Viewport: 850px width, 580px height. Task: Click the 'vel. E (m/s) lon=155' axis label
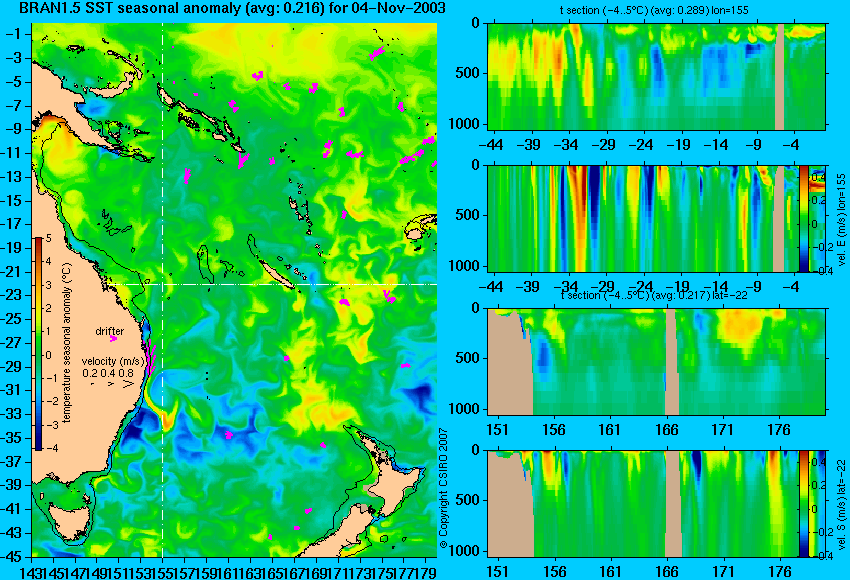pos(841,220)
